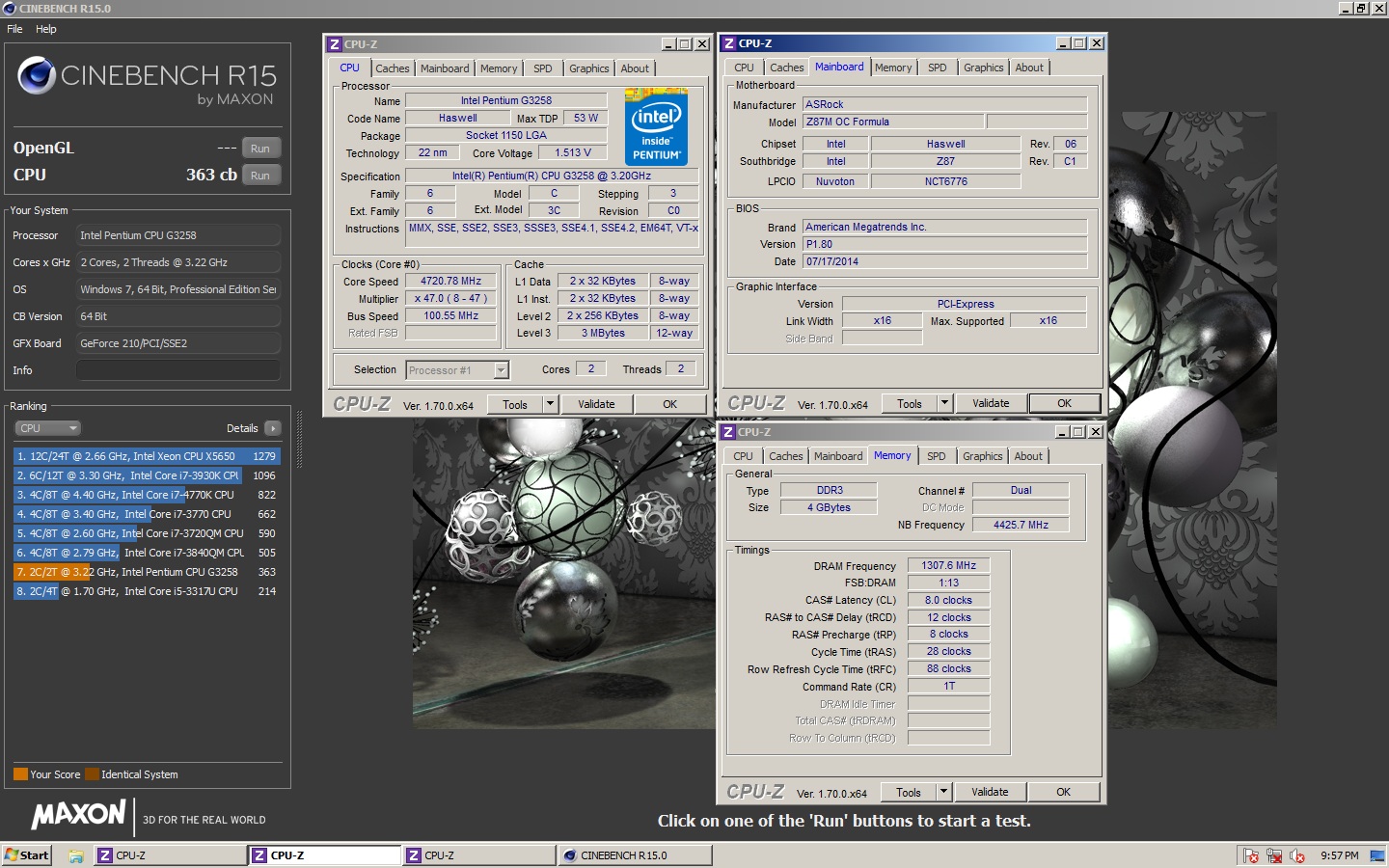Click Validate in the Mainboard window
This screenshot has width=1389, height=868.
[x=991, y=403]
